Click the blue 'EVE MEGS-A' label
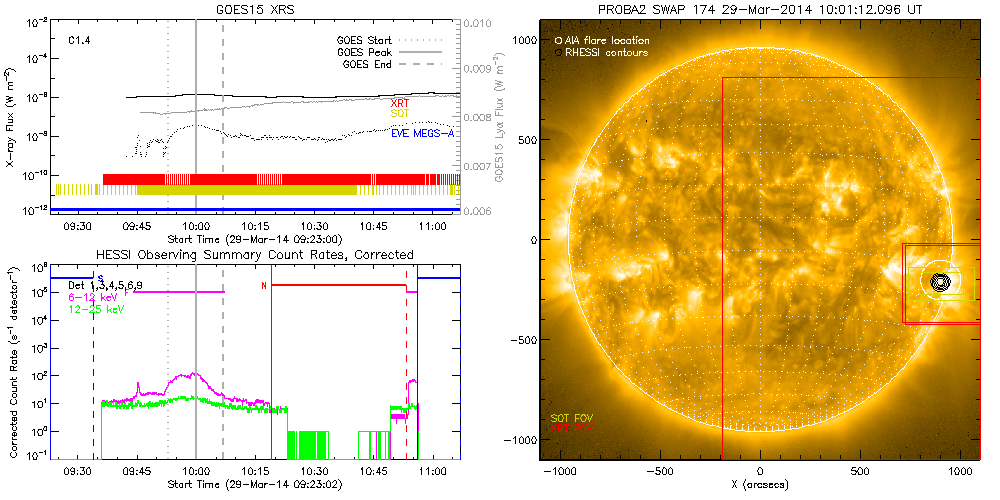1000x500 pixels. 422,132
